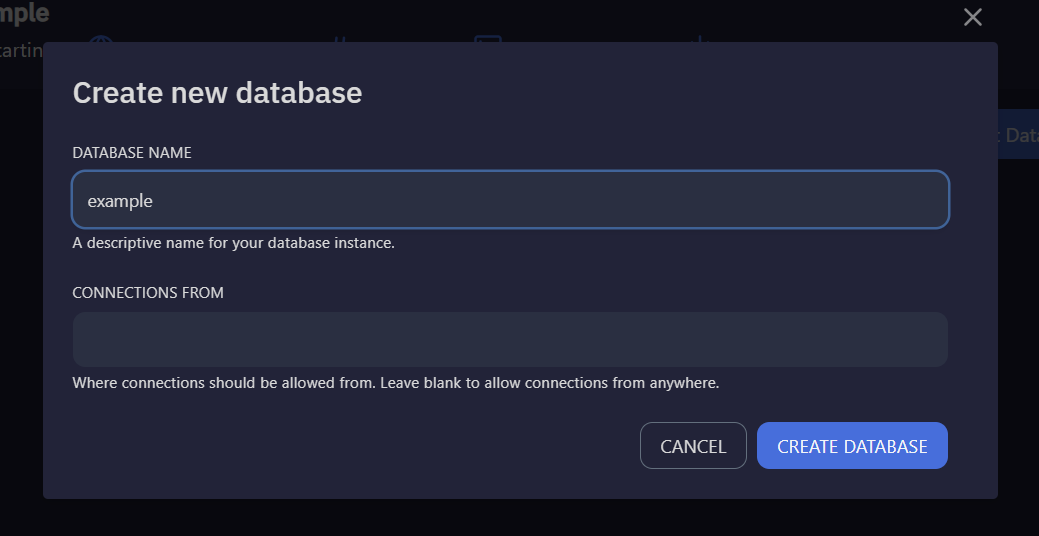1039x536 pixels.
Task: Click the truncated "mple" title in top-left
Action: 24,14
